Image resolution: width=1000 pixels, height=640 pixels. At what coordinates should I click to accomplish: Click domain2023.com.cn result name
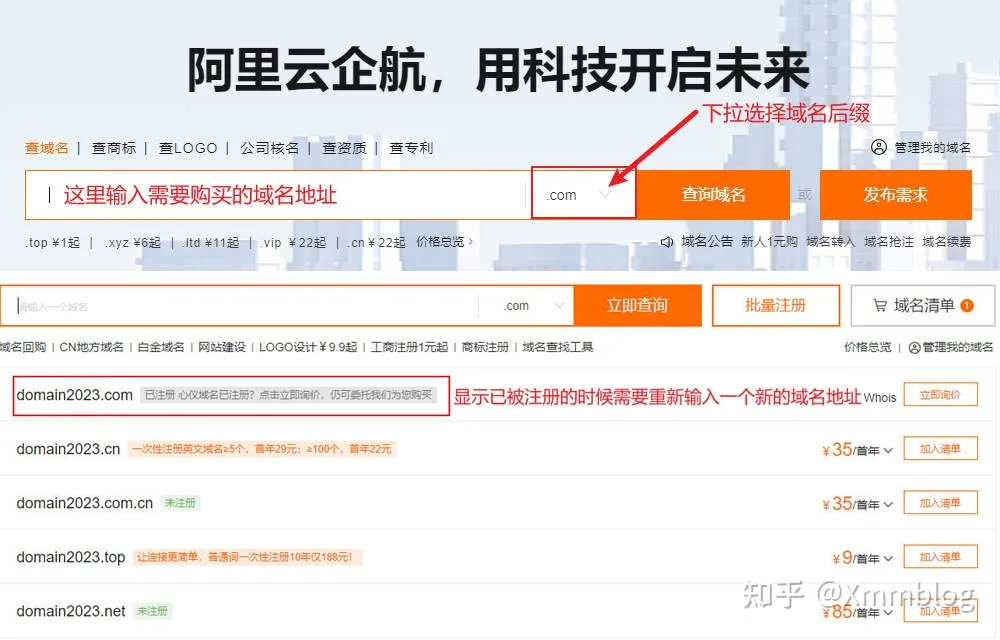[85, 504]
